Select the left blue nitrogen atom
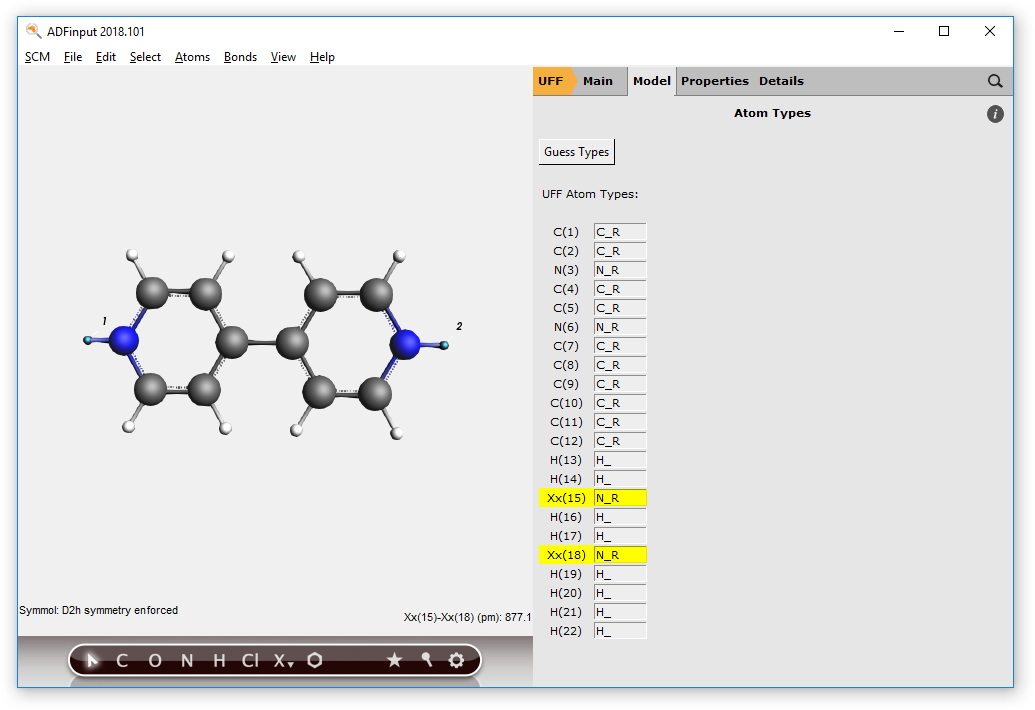The width and height of the screenshot is (1035, 710). coord(123,341)
